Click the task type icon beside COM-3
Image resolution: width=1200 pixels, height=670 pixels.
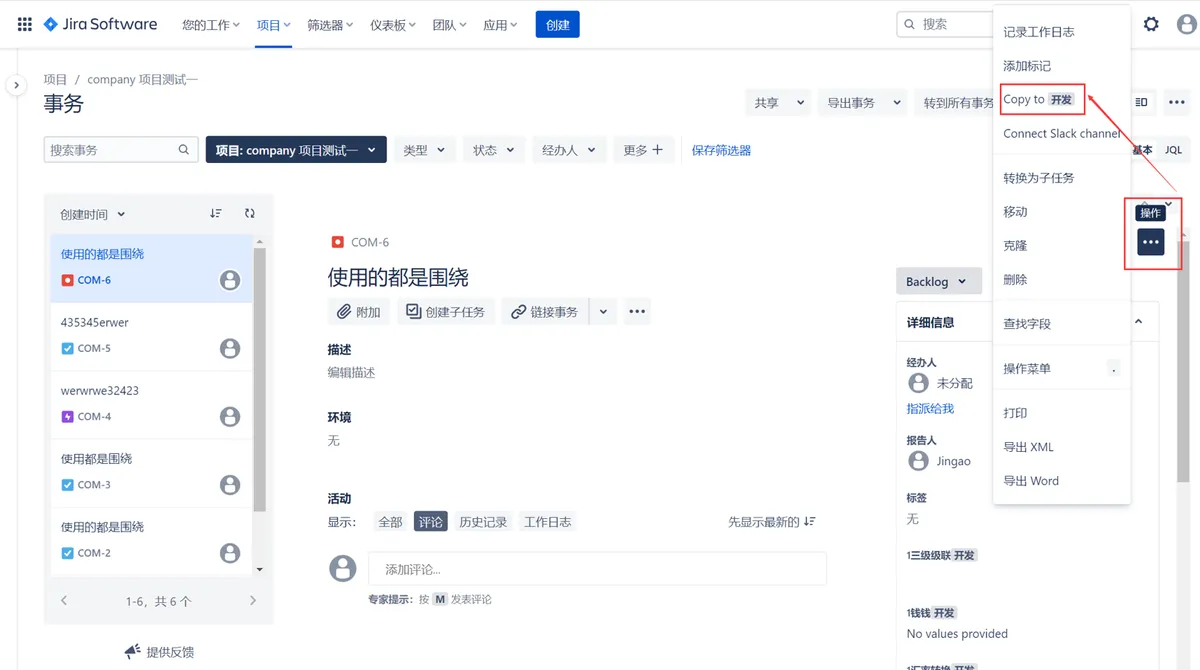click(67, 485)
